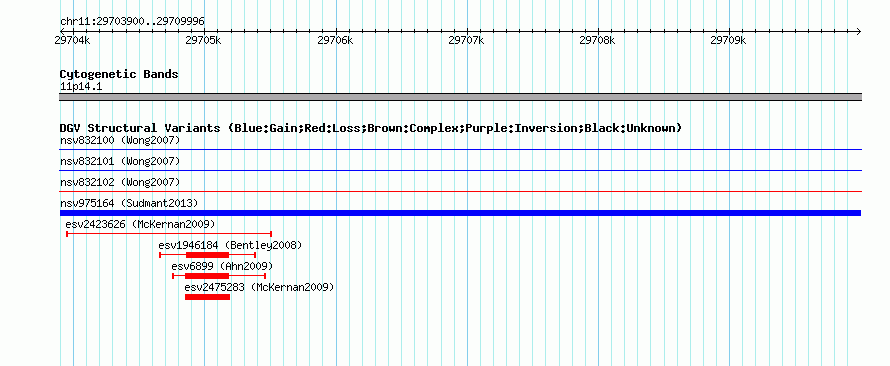Click the 29707k ruler tick label

click(x=466, y=40)
